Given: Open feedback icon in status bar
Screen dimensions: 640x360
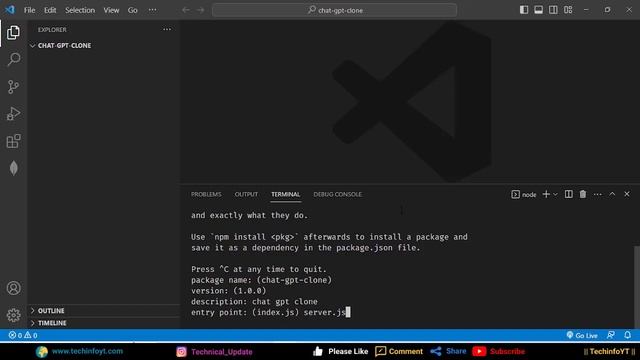Looking at the screenshot, I should click(611, 336).
